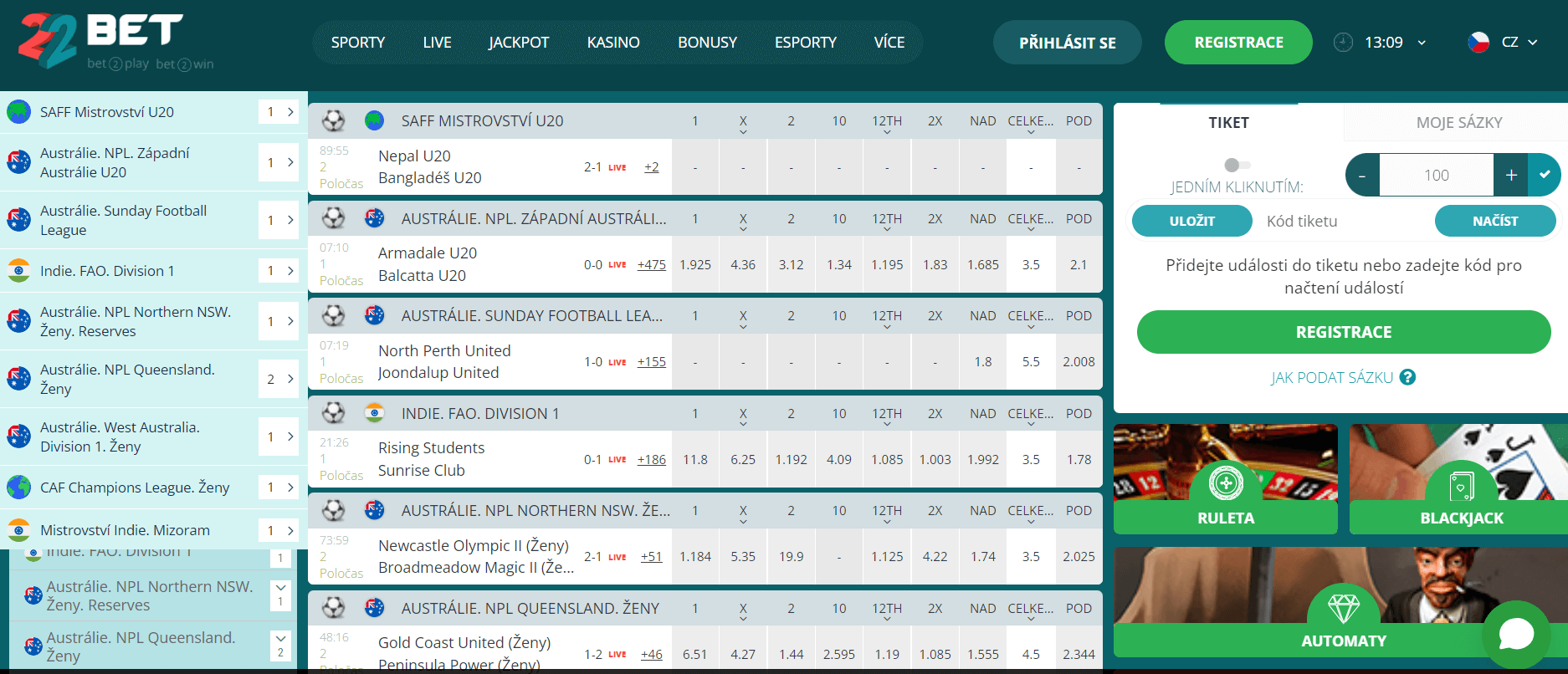Confirm stake with the checkmark icon
This screenshot has height=674, width=1568.
(1545, 175)
